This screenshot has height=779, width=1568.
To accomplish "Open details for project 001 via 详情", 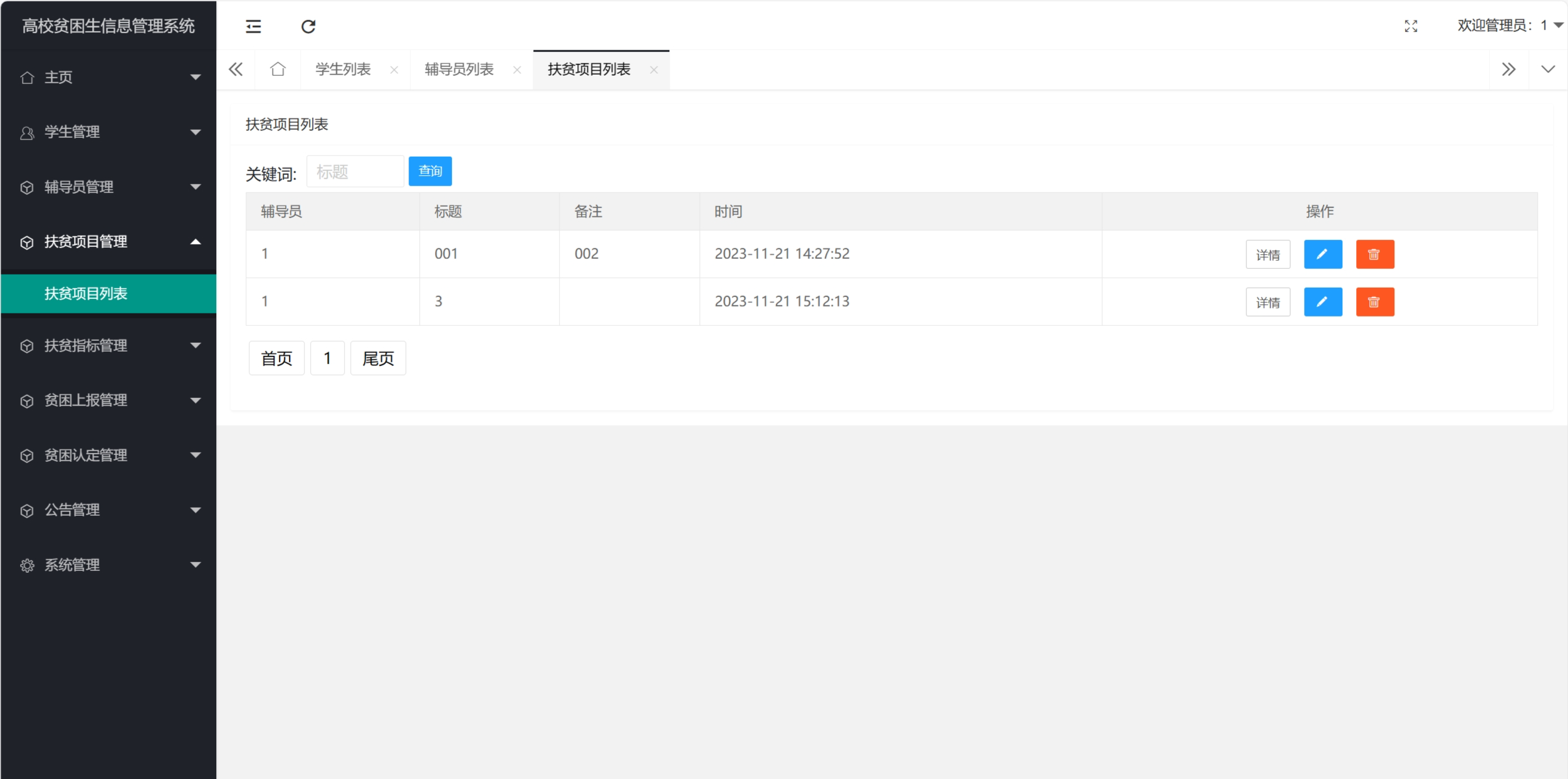I will (x=1268, y=254).
